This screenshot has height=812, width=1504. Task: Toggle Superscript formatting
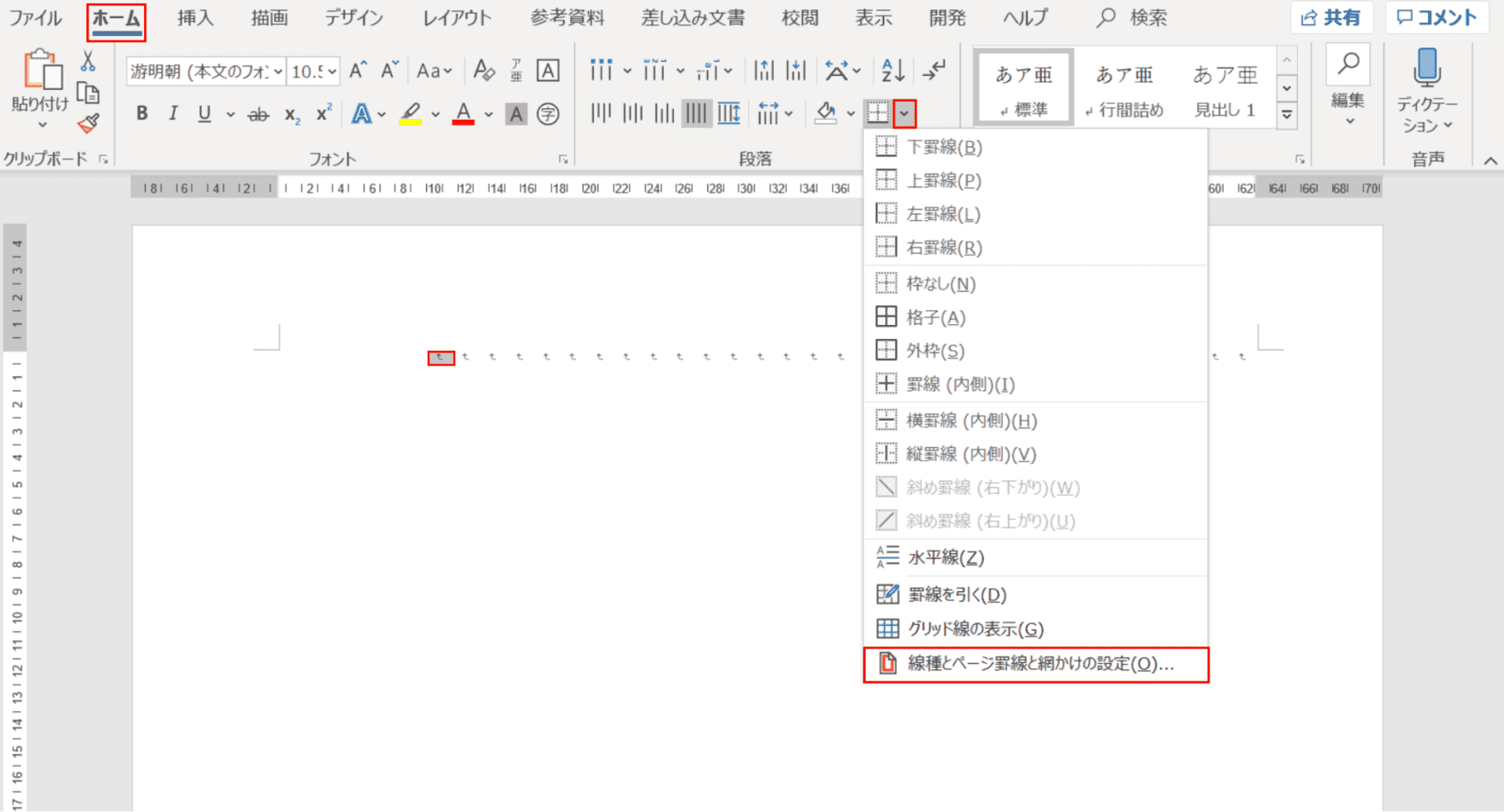[324, 114]
